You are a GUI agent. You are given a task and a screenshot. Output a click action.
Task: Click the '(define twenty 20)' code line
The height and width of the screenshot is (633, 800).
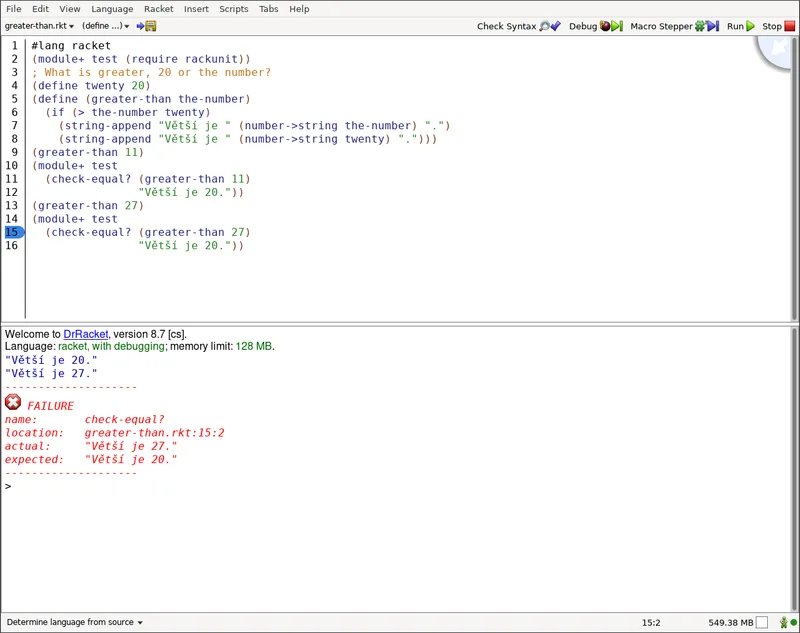point(91,85)
